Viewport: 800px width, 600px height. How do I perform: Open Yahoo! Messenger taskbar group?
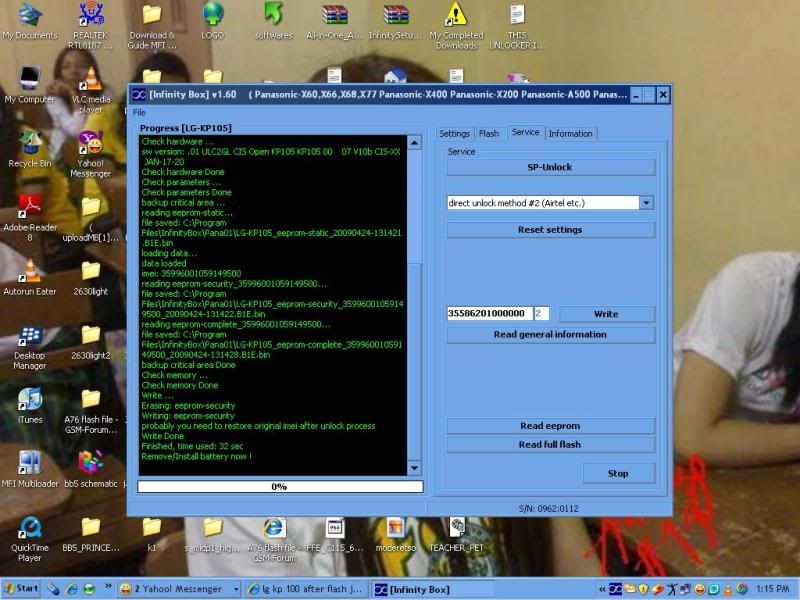pyautogui.click(x=179, y=589)
